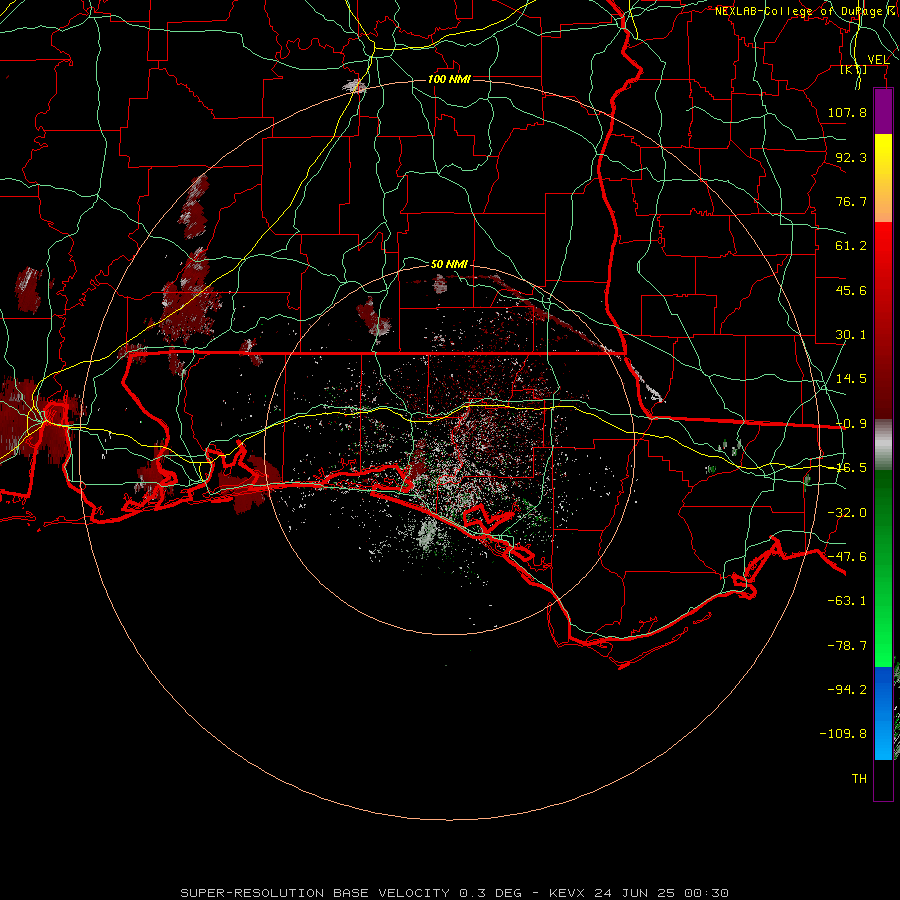Select the -94.2 velocity scale value
This screenshot has height=900, width=900.
847,690
